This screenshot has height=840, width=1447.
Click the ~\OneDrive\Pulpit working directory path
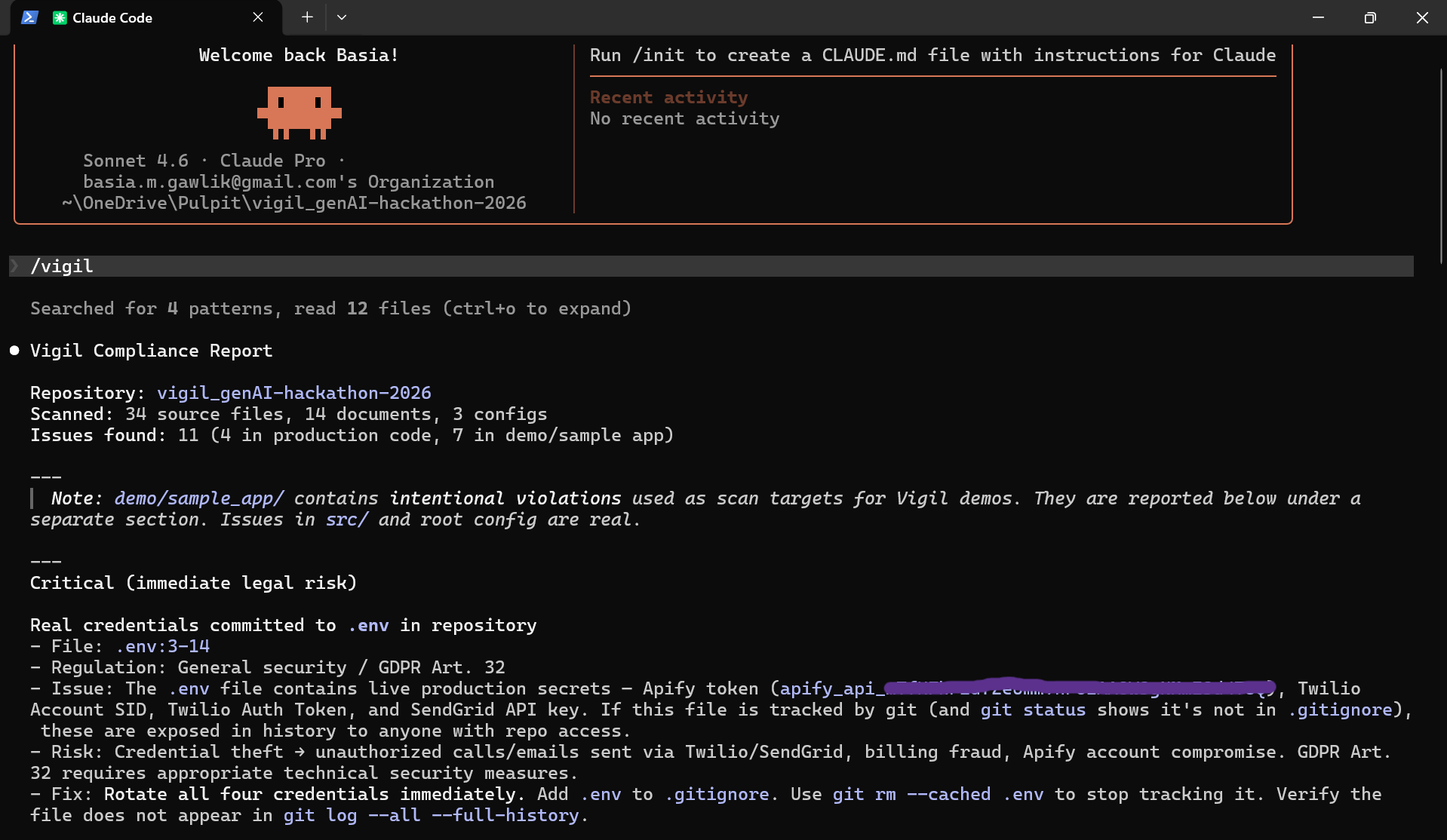(294, 203)
